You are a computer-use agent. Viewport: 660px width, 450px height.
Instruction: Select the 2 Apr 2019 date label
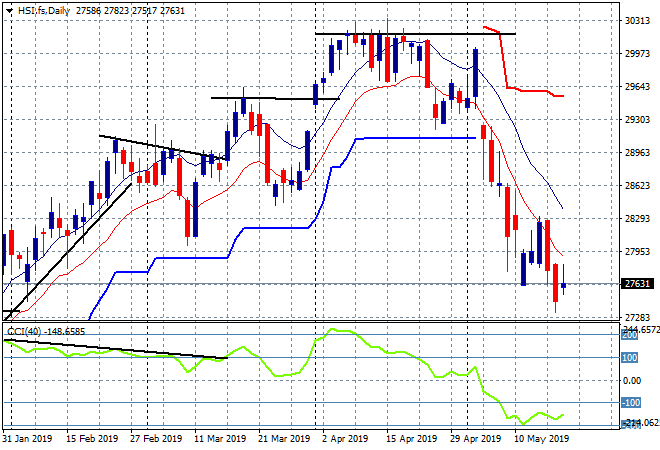click(x=345, y=439)
